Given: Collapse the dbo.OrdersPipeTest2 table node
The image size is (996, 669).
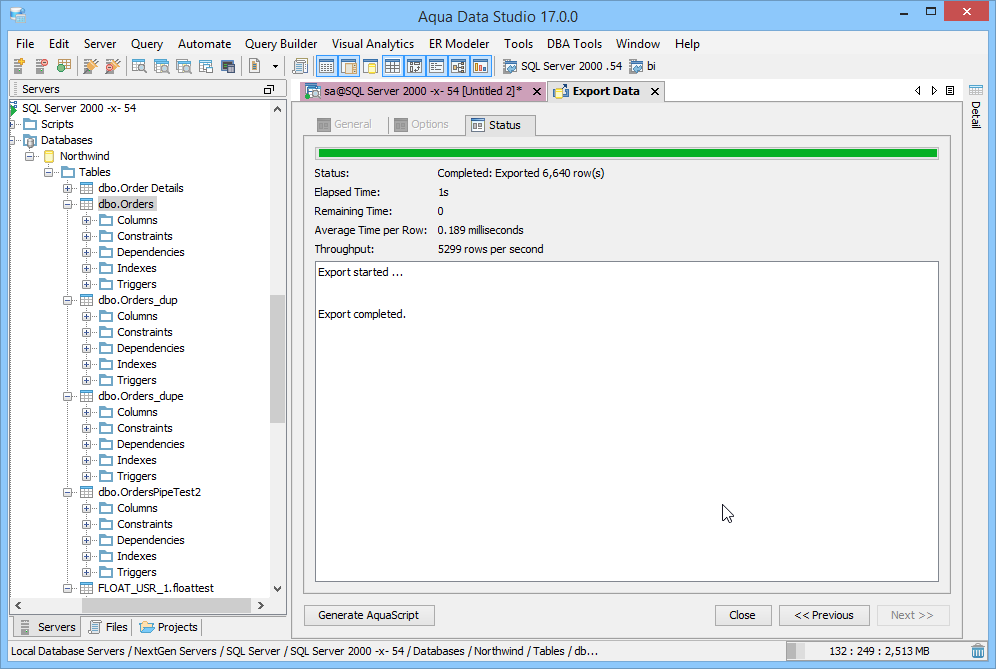Looking at the screenshot, I should coord(67,492).
